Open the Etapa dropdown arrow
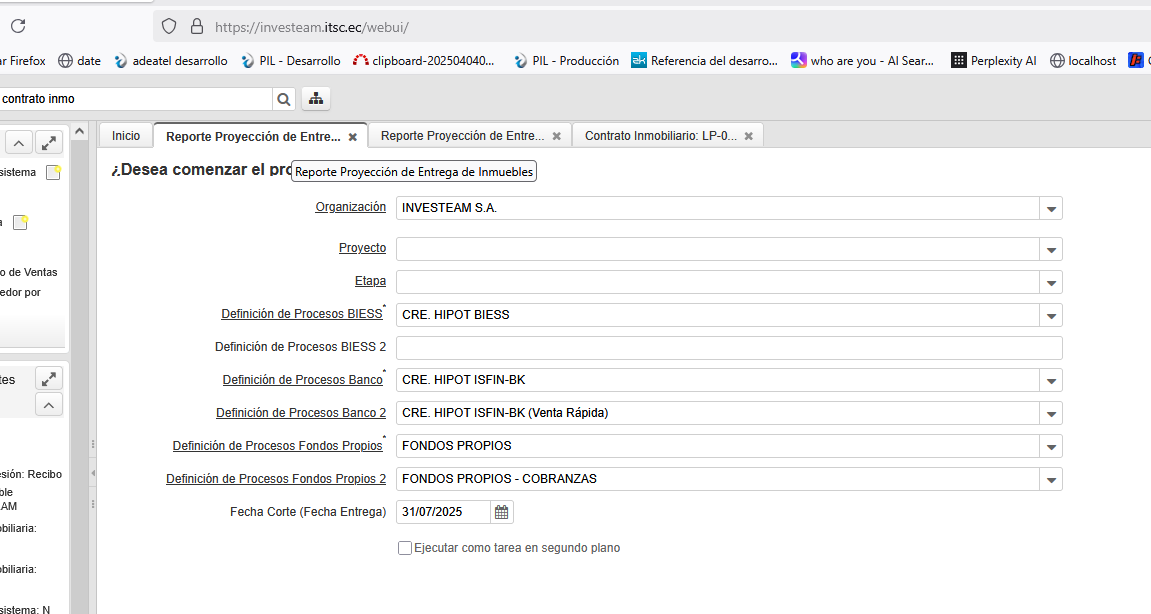The width and height of the screenshot is (1151, 614). [x=1050, y=282]
